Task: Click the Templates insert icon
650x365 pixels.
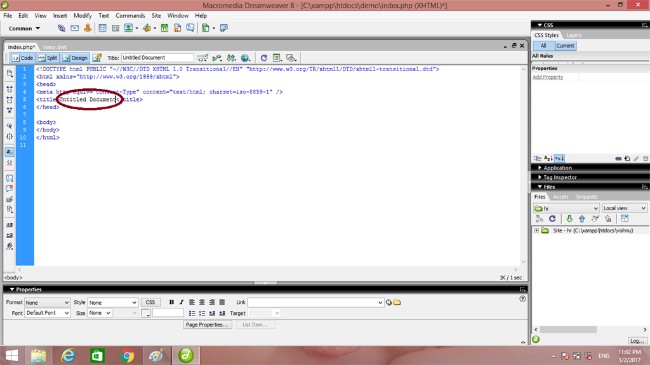Action: coord(206,28)
